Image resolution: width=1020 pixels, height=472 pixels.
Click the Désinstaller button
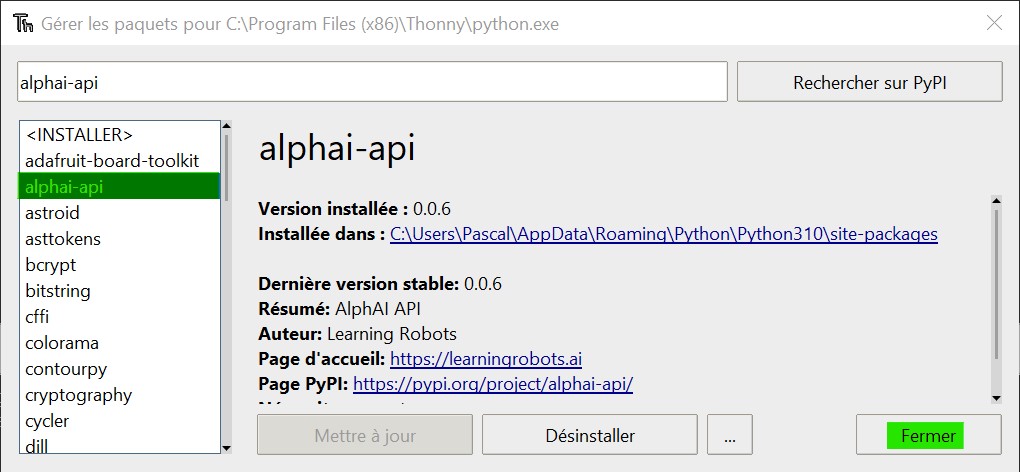[590, 436]
